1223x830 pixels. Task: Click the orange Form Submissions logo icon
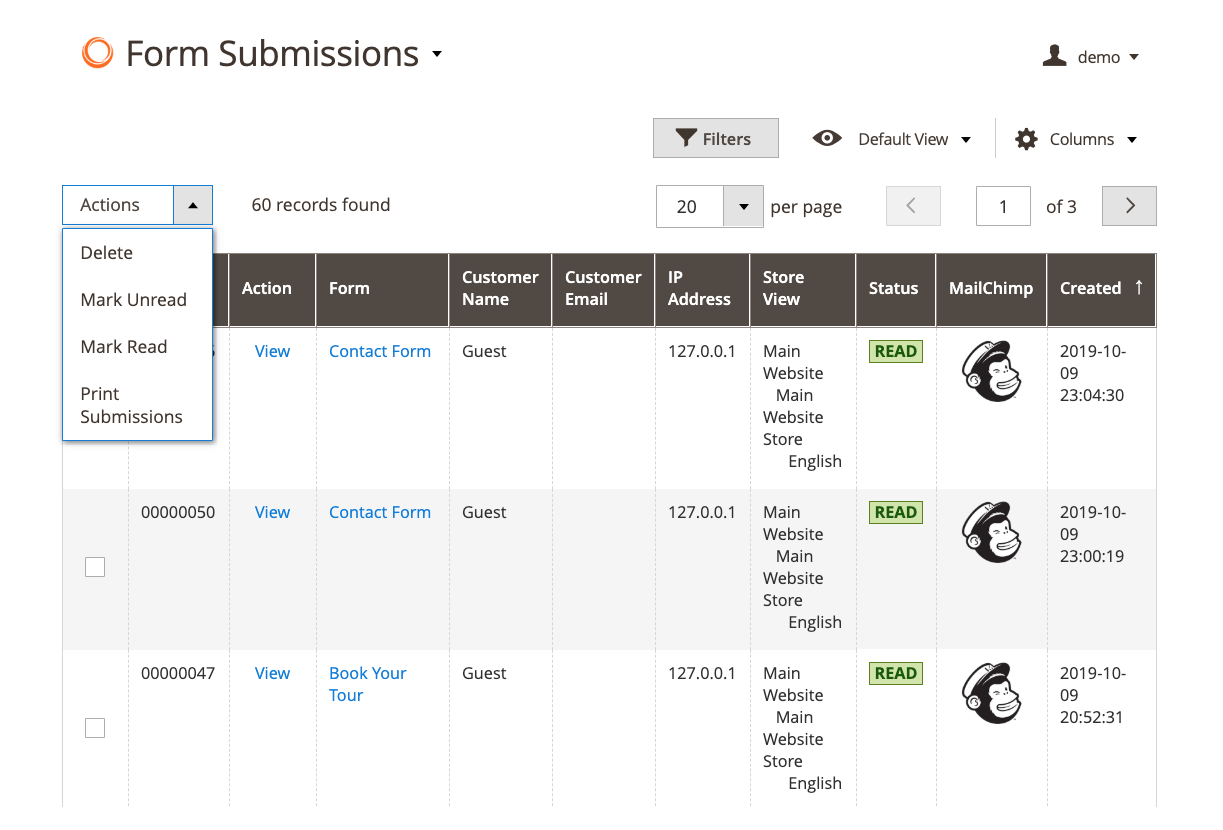(x=97, y=53)
